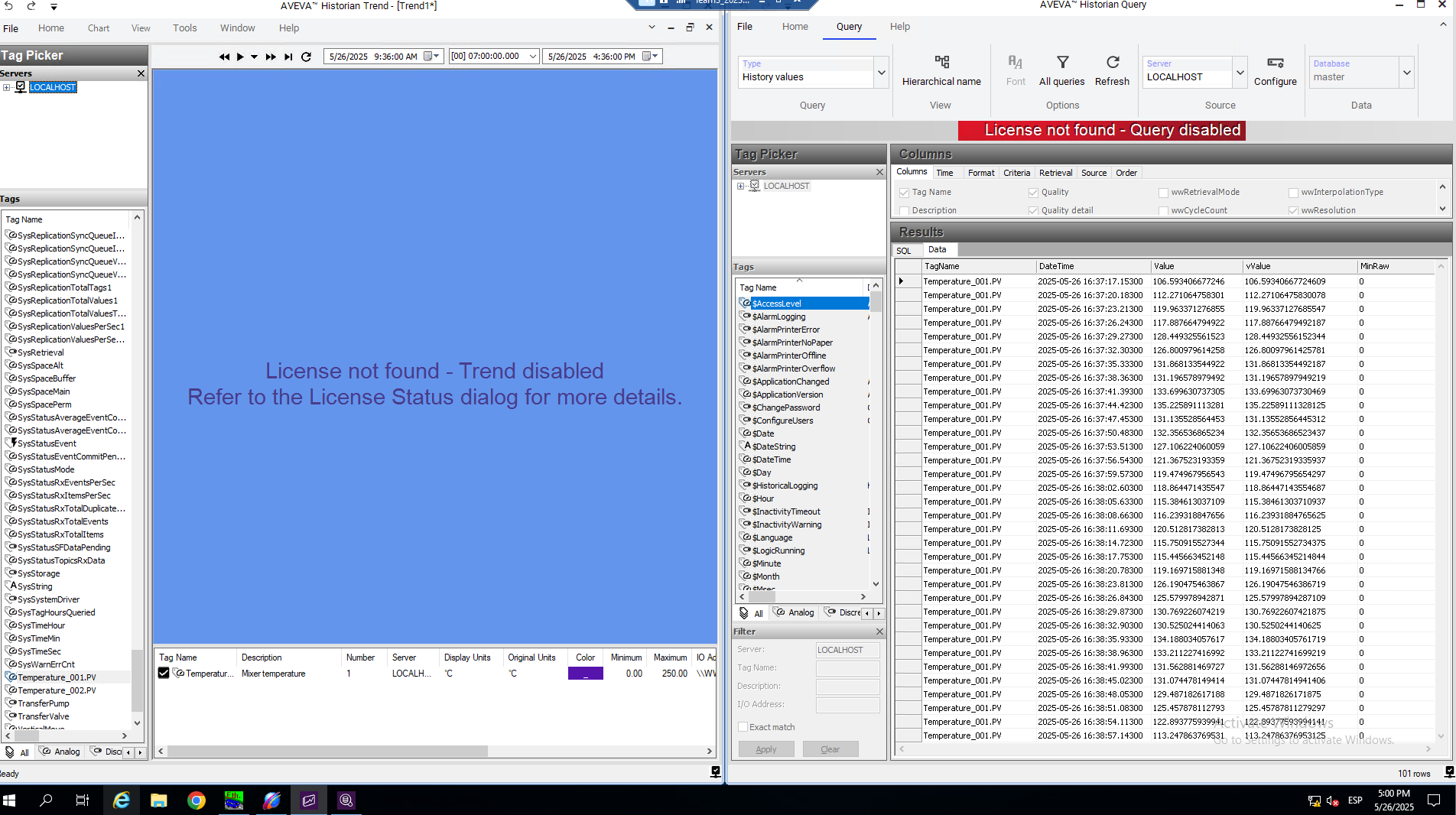The image size is (1456, 815).
Task: Click the Query window server connection status icon
Action: click(1449, 772)
